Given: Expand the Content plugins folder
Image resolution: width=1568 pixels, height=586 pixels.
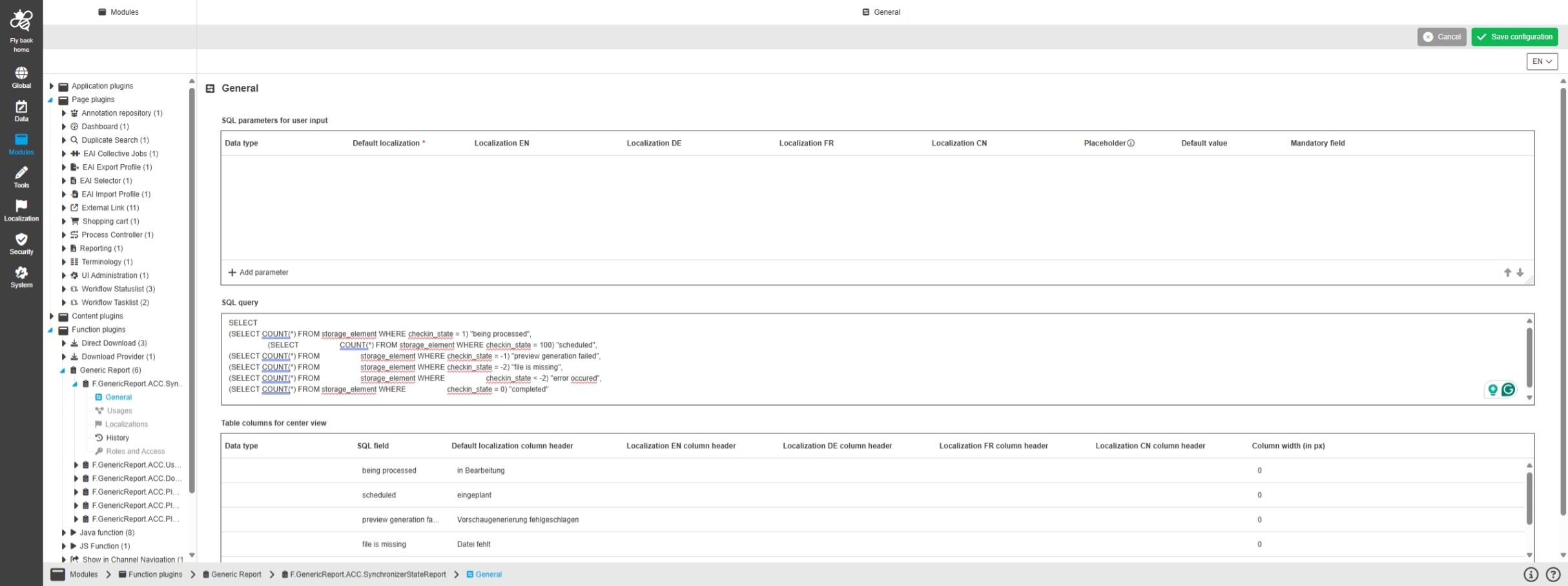Looking at the screenshot, I should pyautogui.click(x=52, y=317).
